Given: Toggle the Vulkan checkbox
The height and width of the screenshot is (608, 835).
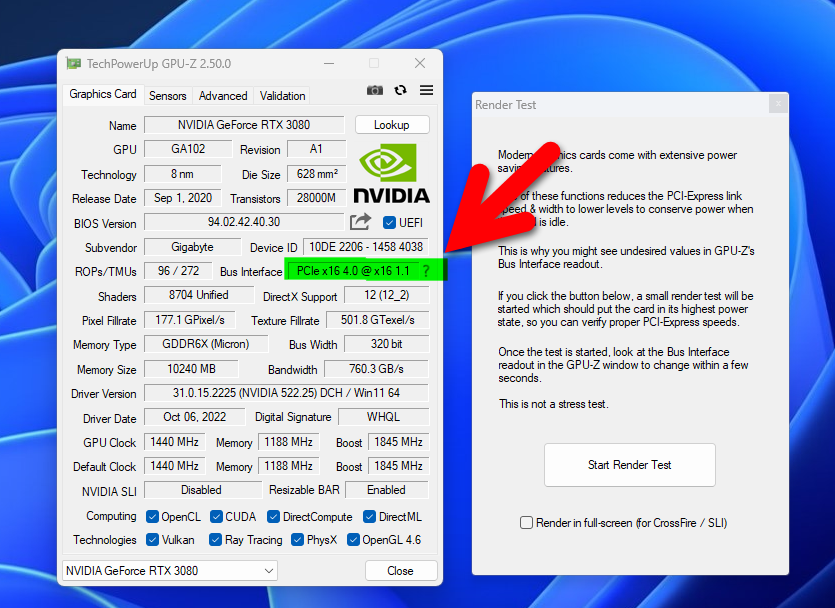Looking at the screenshot, I should [x=152, y=540].
